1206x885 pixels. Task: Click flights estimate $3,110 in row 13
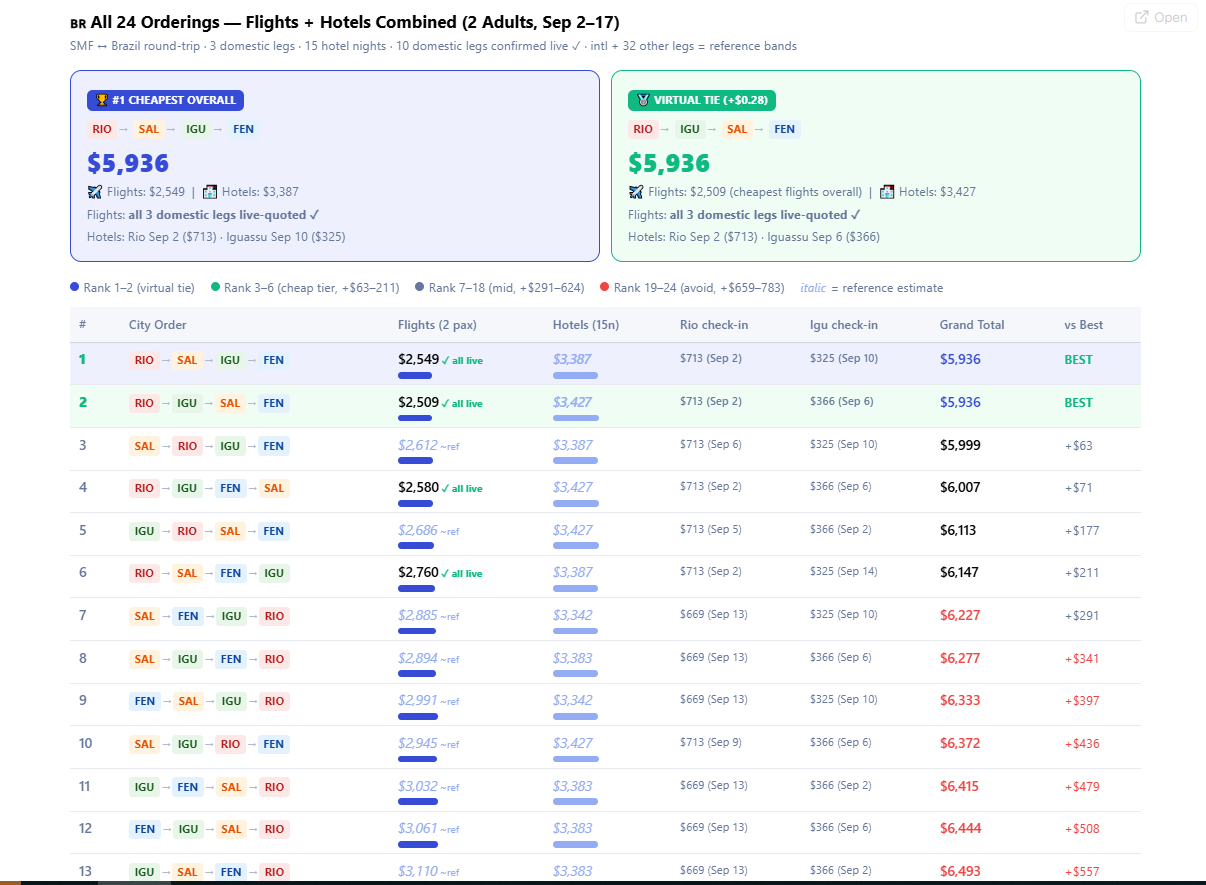[x=418, y=871]
